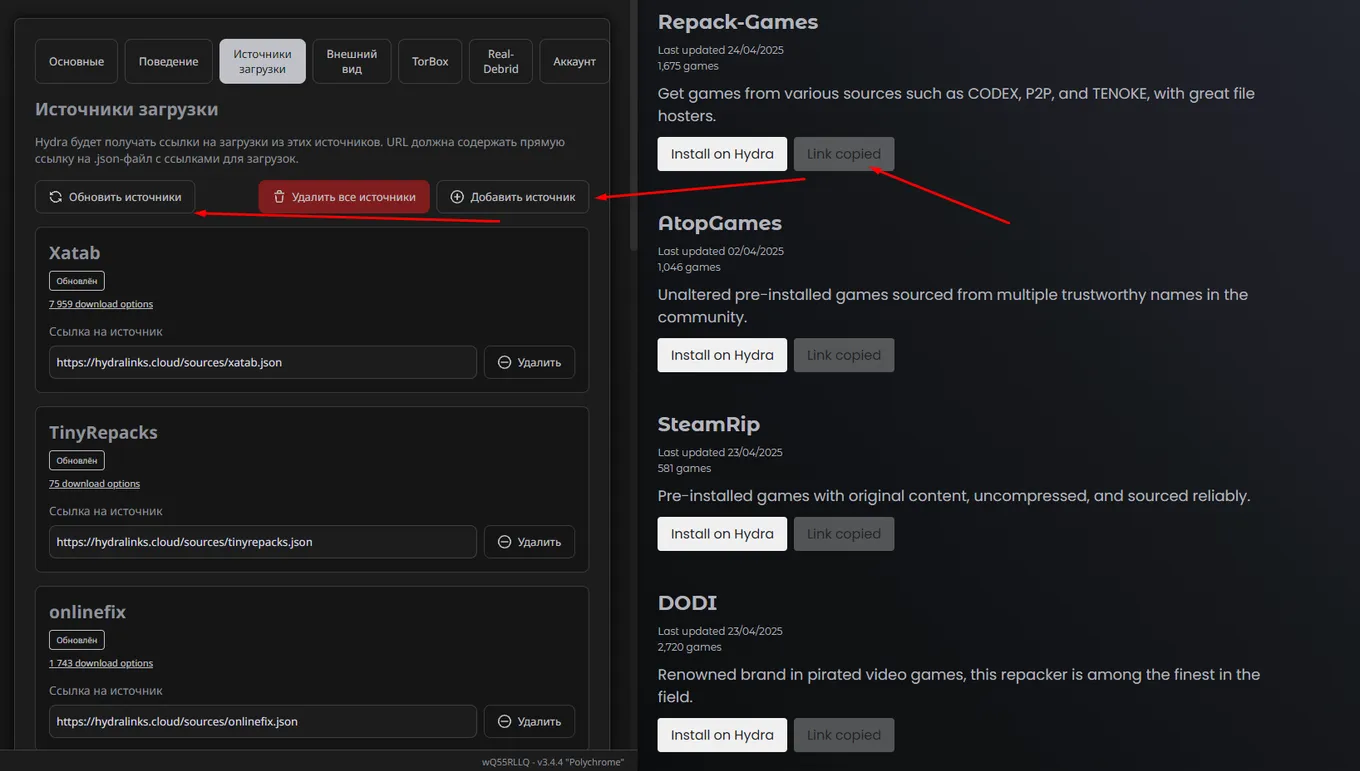Click the Обновлён badge under onlinefix
Image resolution: width=1360 pixels, height=771 pixels.
[x=77, y=640]
